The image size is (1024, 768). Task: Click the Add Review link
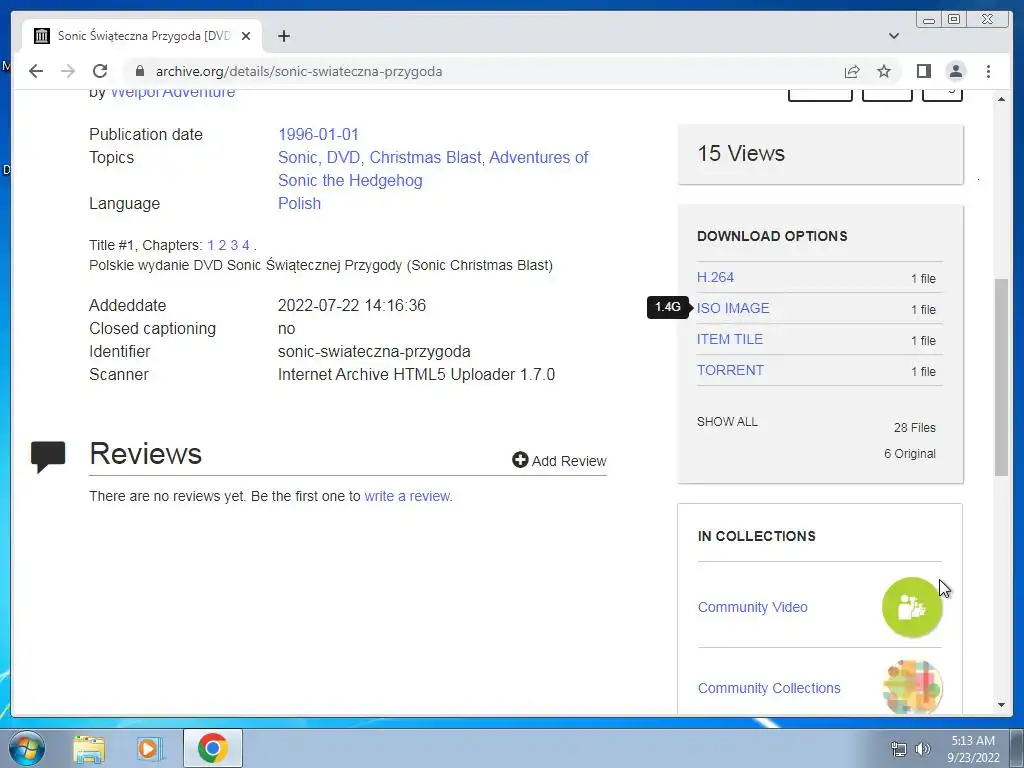click(568, 461)
